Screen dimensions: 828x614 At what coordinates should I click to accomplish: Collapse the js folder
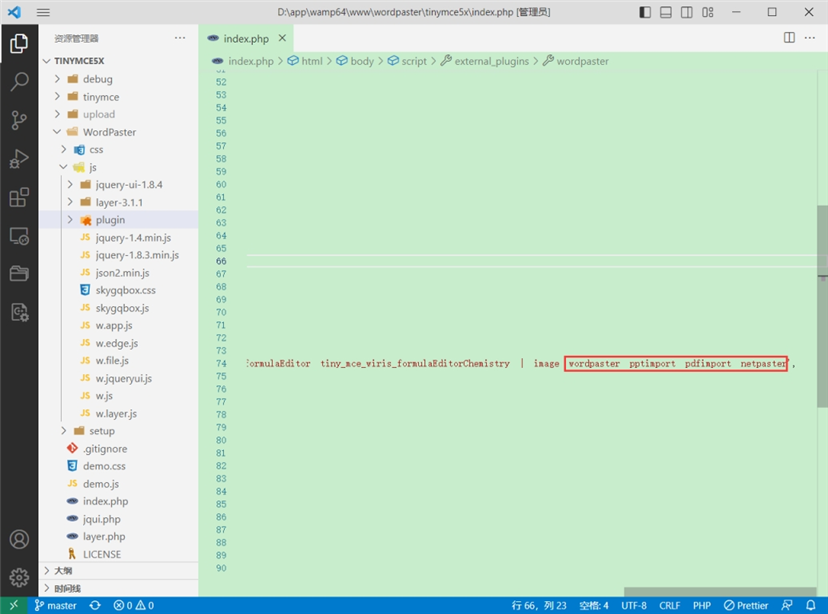[x=119, y=167]
